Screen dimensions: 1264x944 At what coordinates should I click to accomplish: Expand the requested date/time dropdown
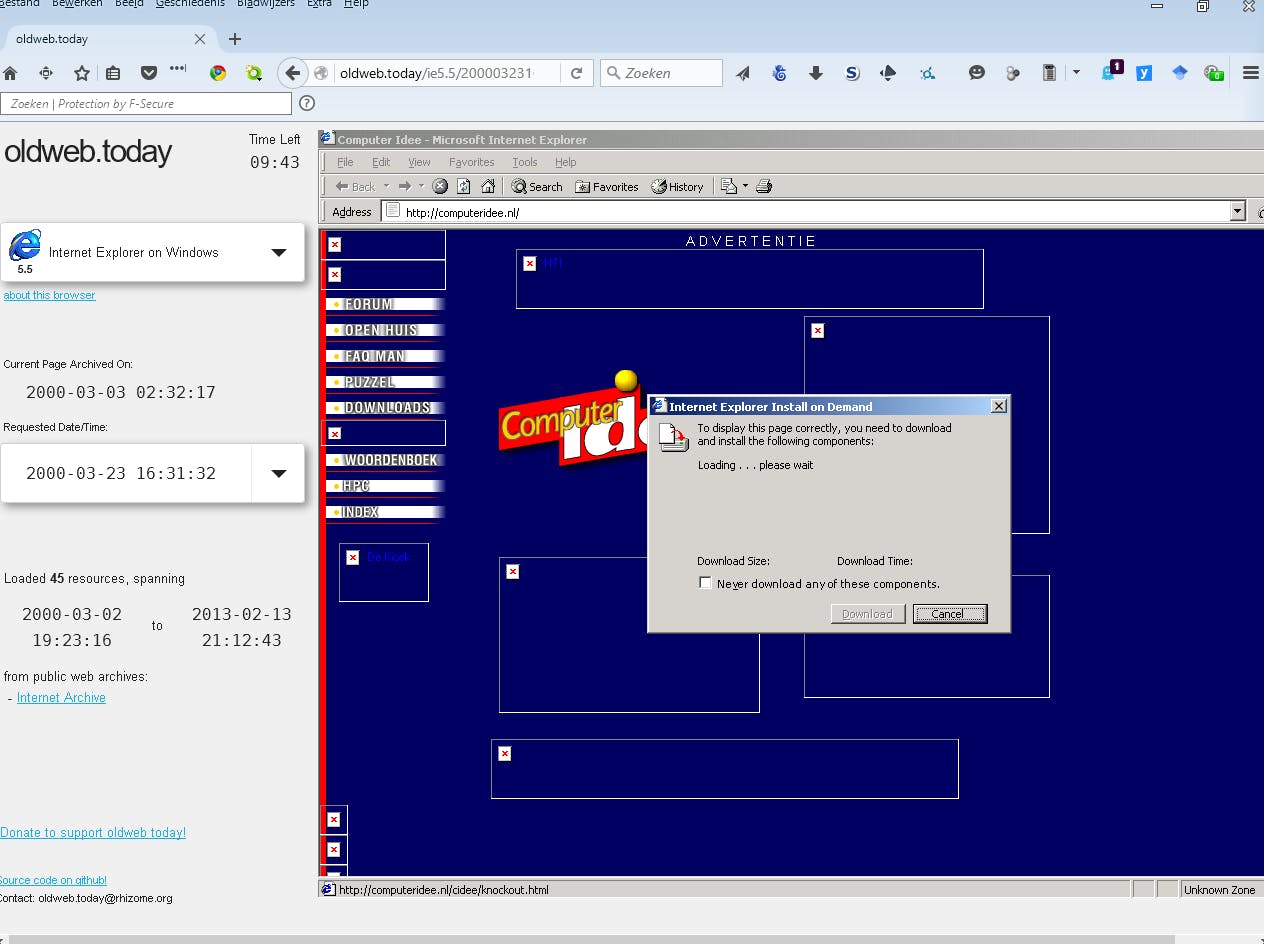coord(279,474)
